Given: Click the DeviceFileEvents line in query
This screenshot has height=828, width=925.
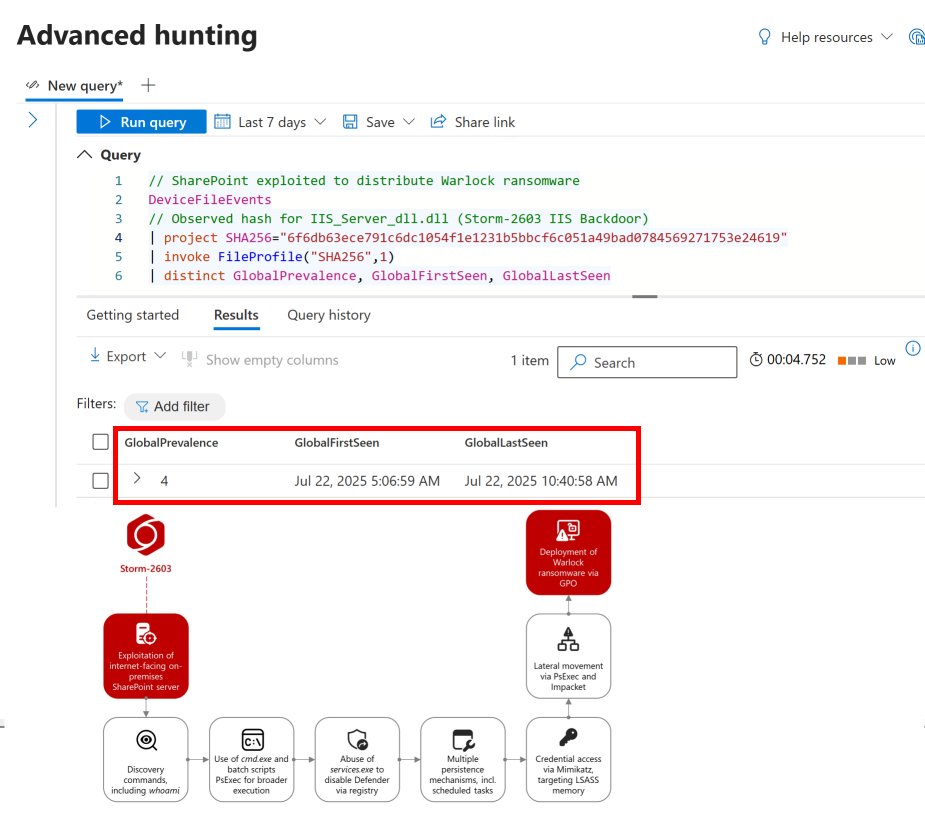Looking at the screenshot, I should (209, 199).
